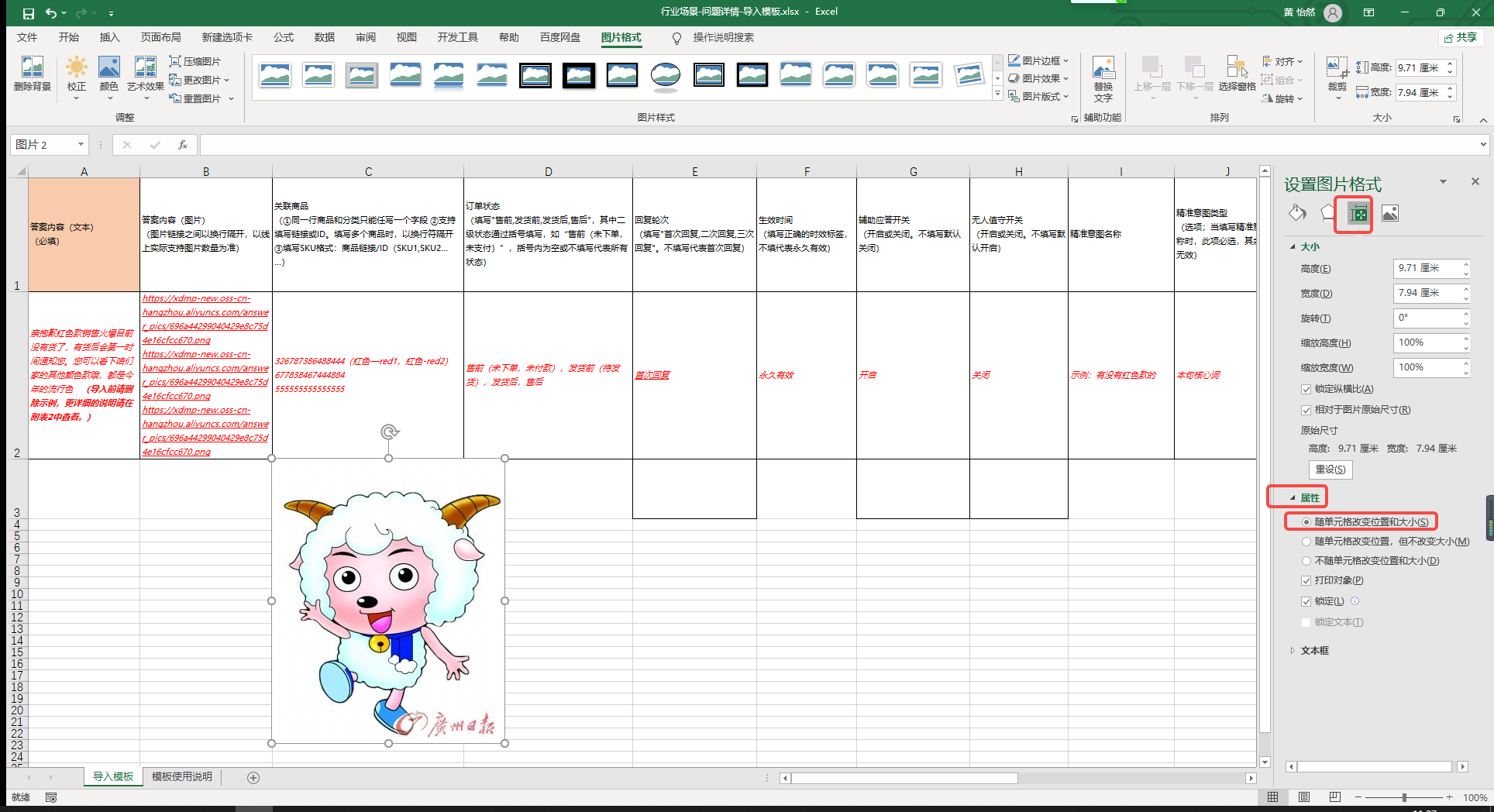This screenshot has width=1494, height=812.
Task: Switch to 模板使用说明 sheet tab
Action: pyautogui.click(x=182, y=776)
